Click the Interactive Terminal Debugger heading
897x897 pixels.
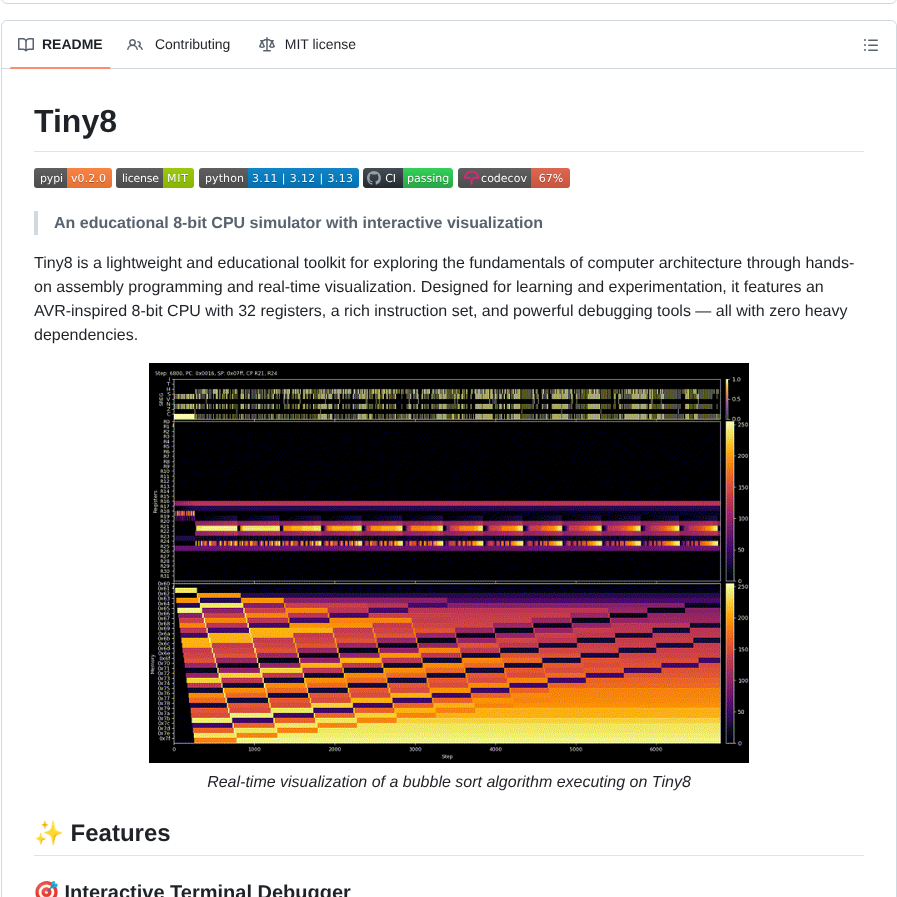(207, 889)
